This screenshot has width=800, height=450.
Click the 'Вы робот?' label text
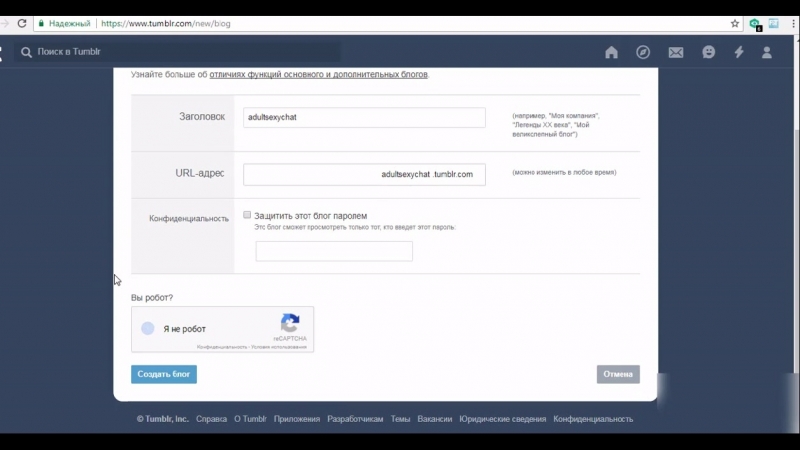coord(152,297)
